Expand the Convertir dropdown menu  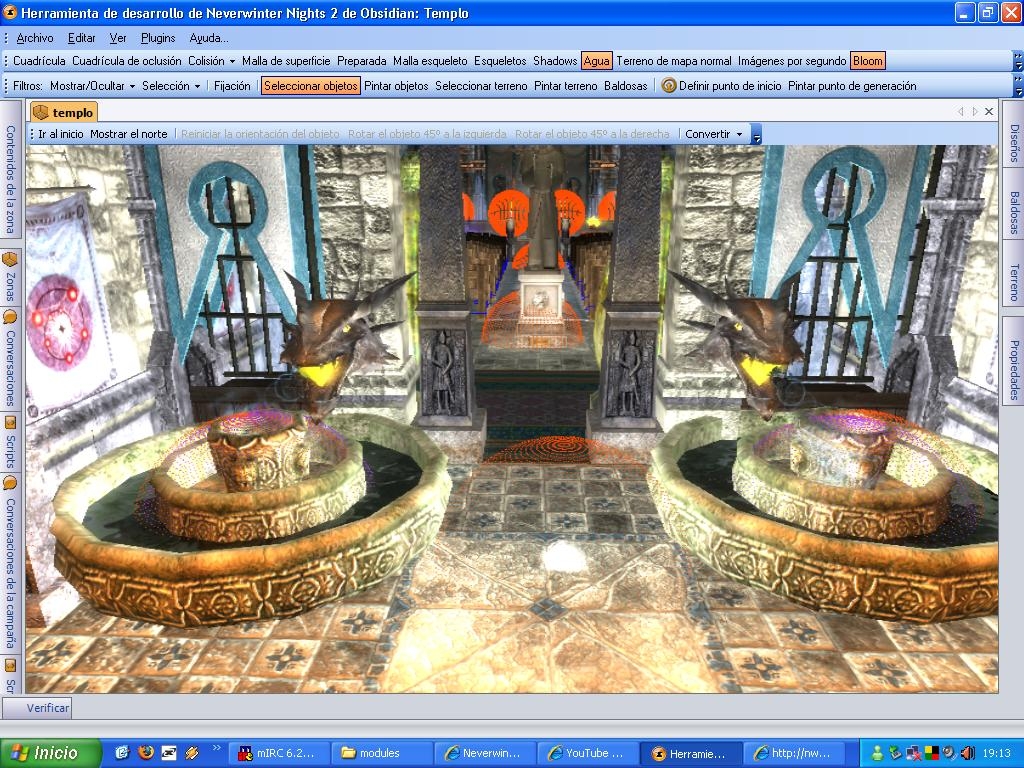click(714, 134)
